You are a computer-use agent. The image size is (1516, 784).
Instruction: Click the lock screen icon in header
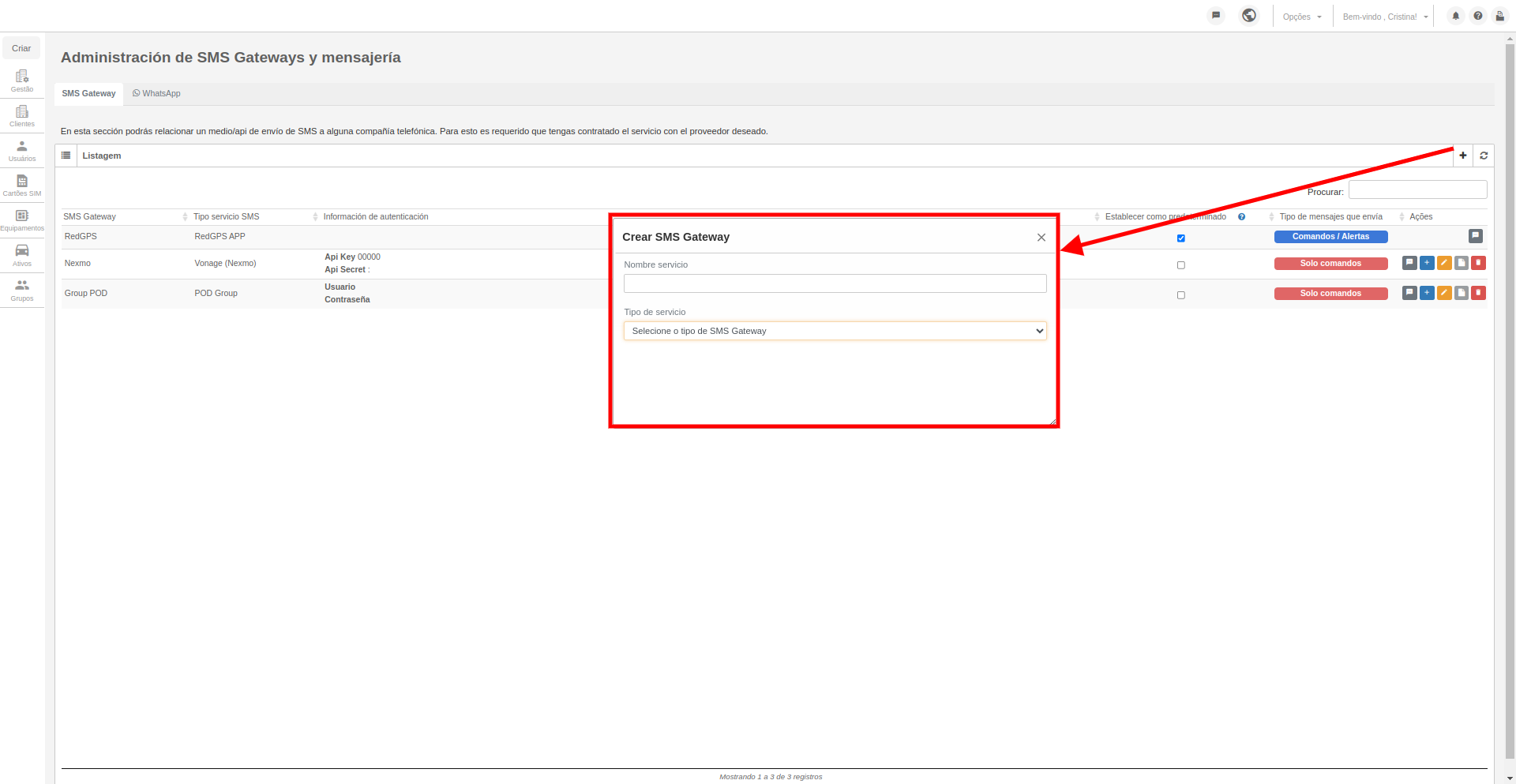1500,16
